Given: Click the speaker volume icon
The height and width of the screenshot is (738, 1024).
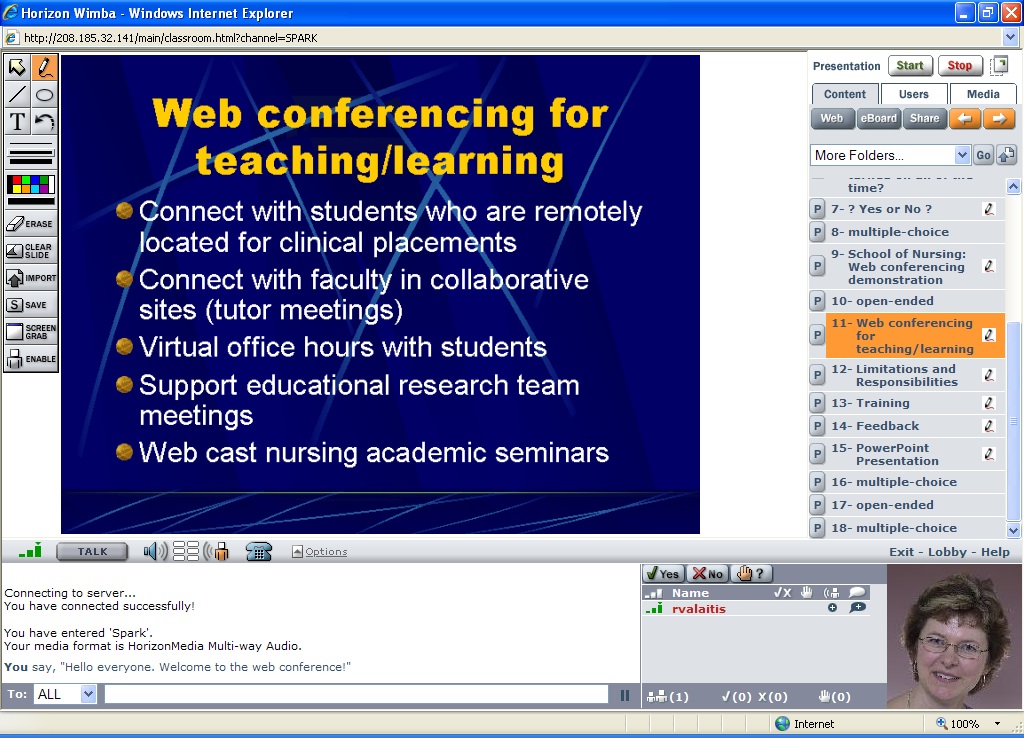Looking at the screenshot, I should [x=154, y=551].
